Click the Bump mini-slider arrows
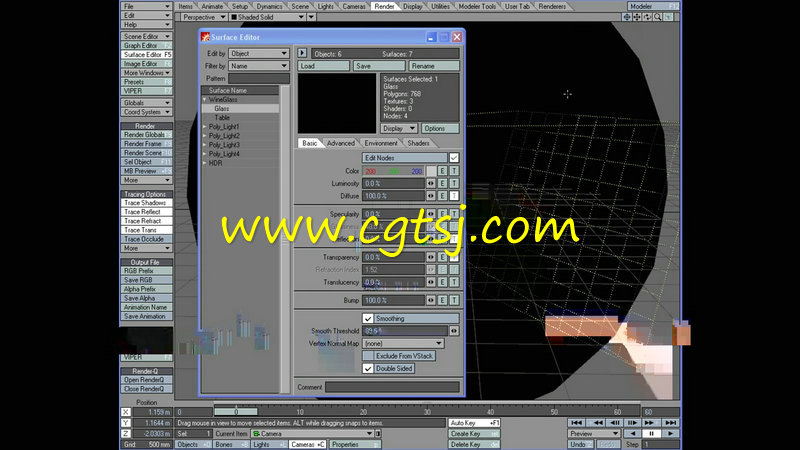Viewport: 800px width, 450px height. pos(431,301)
